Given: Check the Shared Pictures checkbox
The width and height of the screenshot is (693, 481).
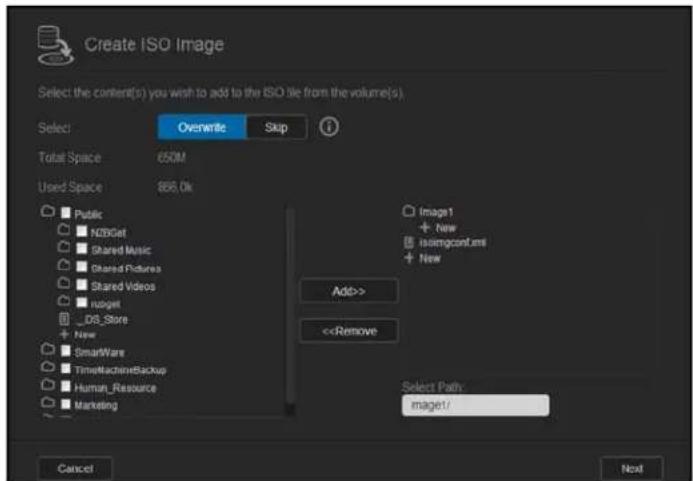Looking at the screenshot, I should 81,267.
